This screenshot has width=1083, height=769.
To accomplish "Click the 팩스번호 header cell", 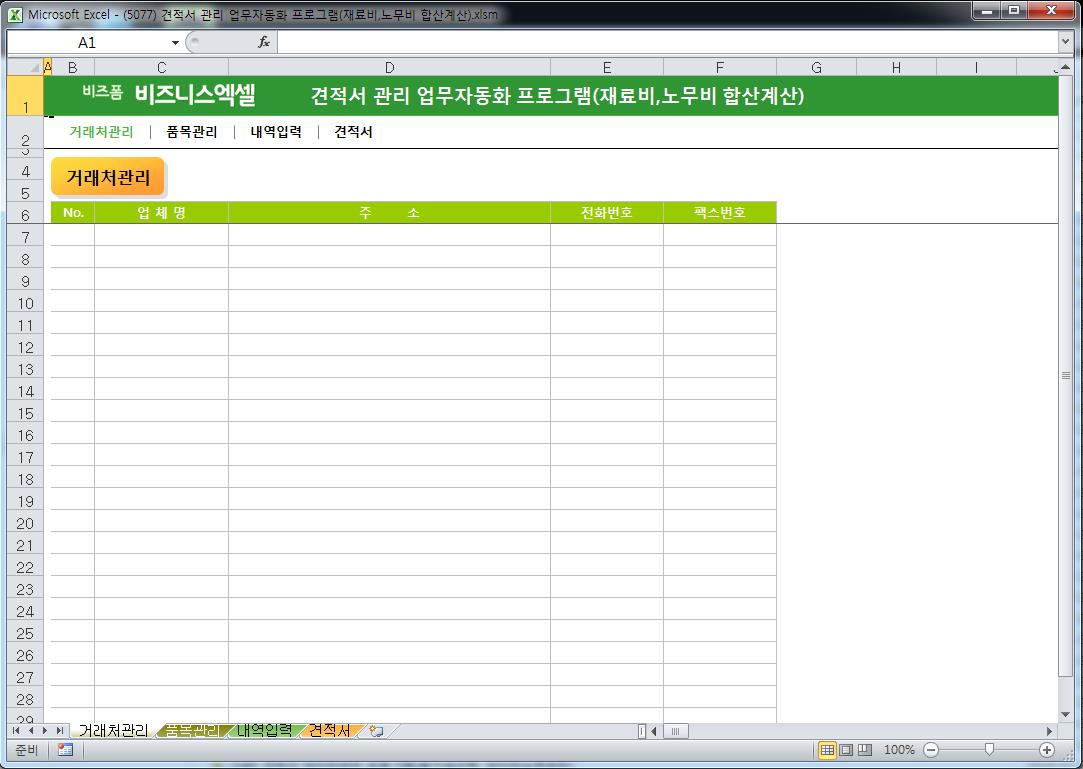I will (720, 213).
